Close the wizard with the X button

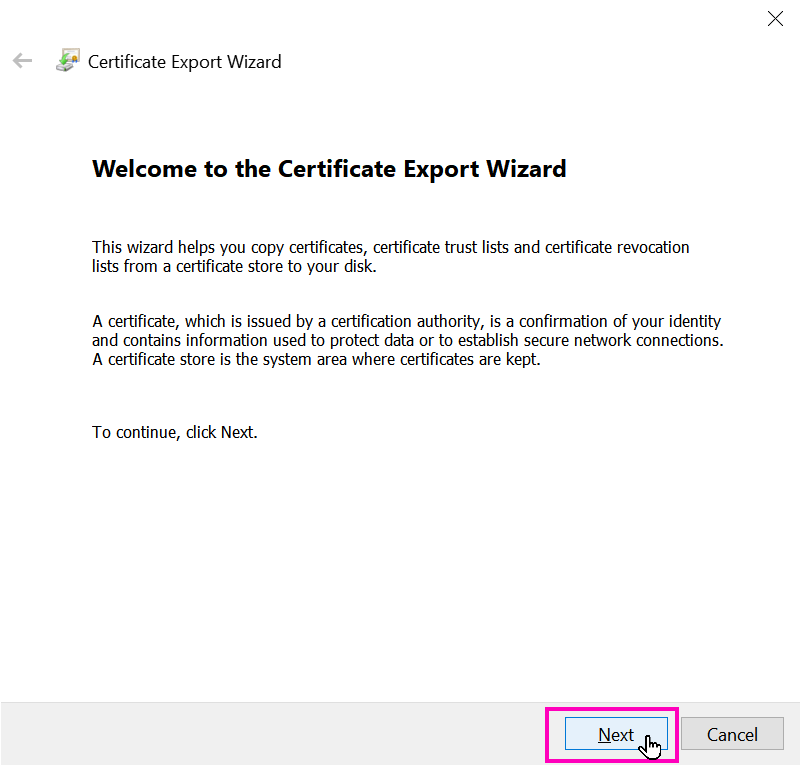(x=775, y=19)
